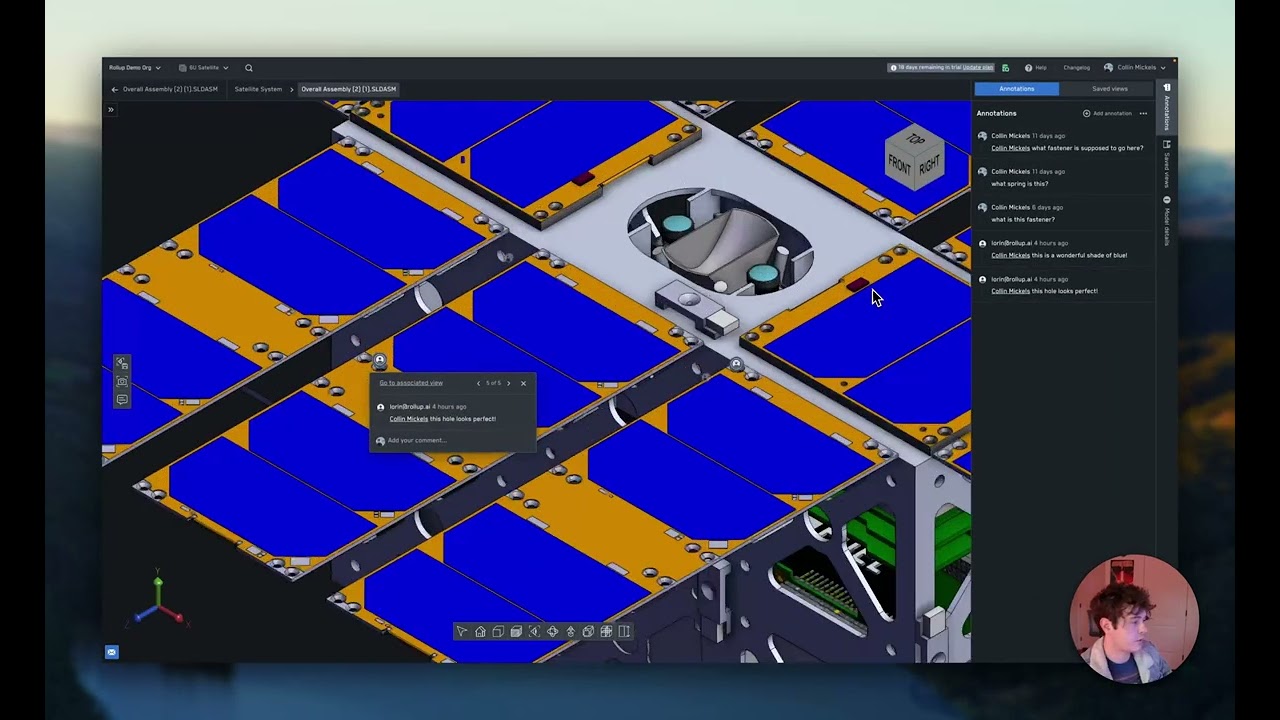Click the RIGHT face of the view cube

coord(929,165)
